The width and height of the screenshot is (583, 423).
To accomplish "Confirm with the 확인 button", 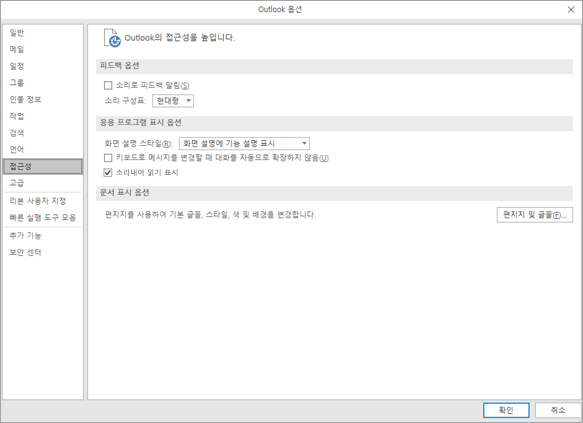I will [x=506, y=410].
